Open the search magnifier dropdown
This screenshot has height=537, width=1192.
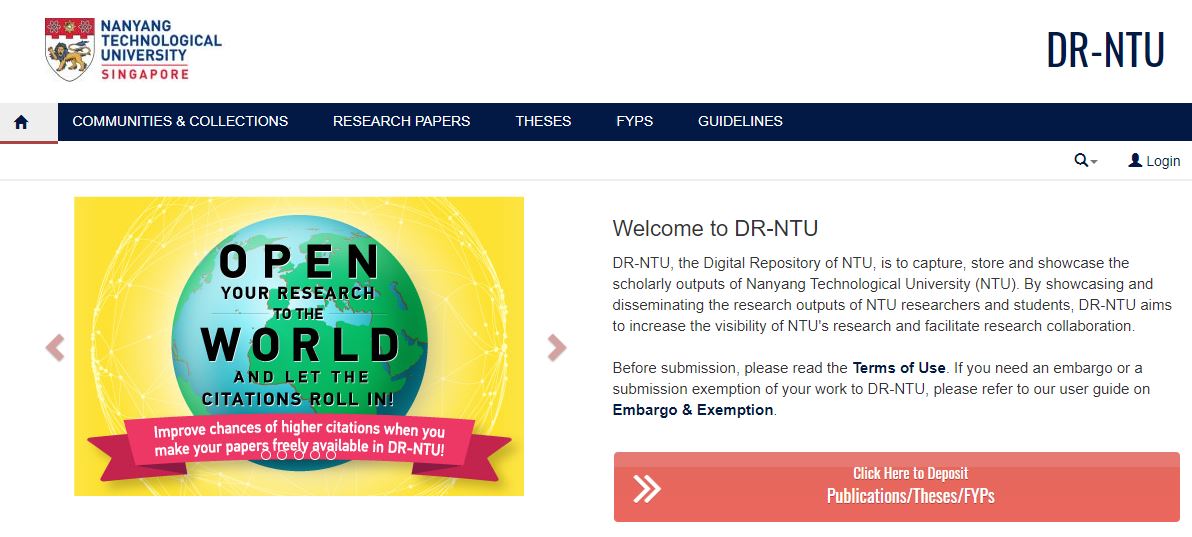(1086, 160)
